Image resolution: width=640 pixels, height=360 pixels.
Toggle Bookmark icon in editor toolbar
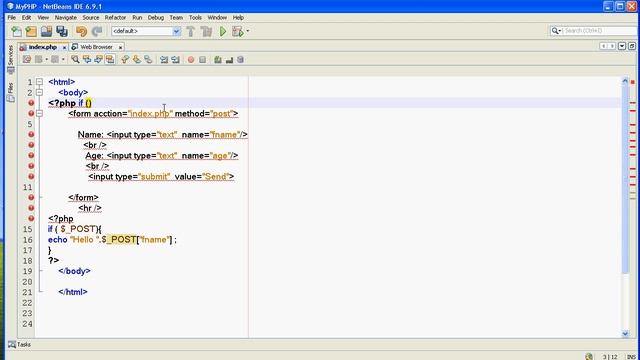point(148,60)
